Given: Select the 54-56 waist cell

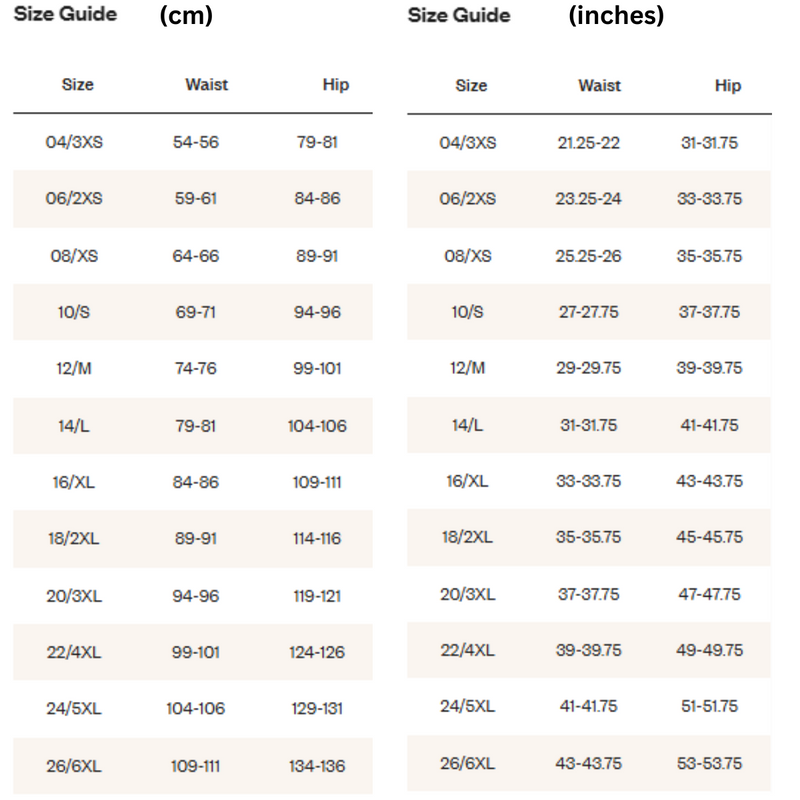Looking at the screenshot, I should click(195, 142).
